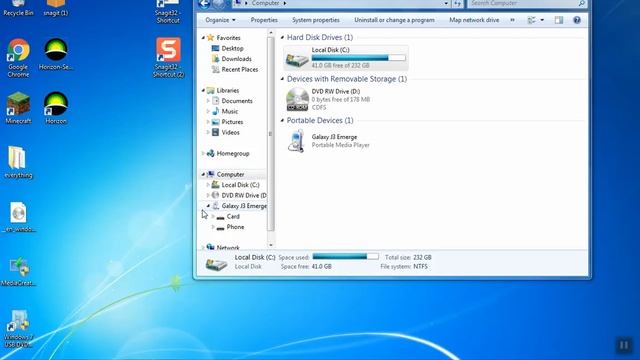Select Pictures library in tree
This screenshot has width=640, height=360.
(232, 122)
